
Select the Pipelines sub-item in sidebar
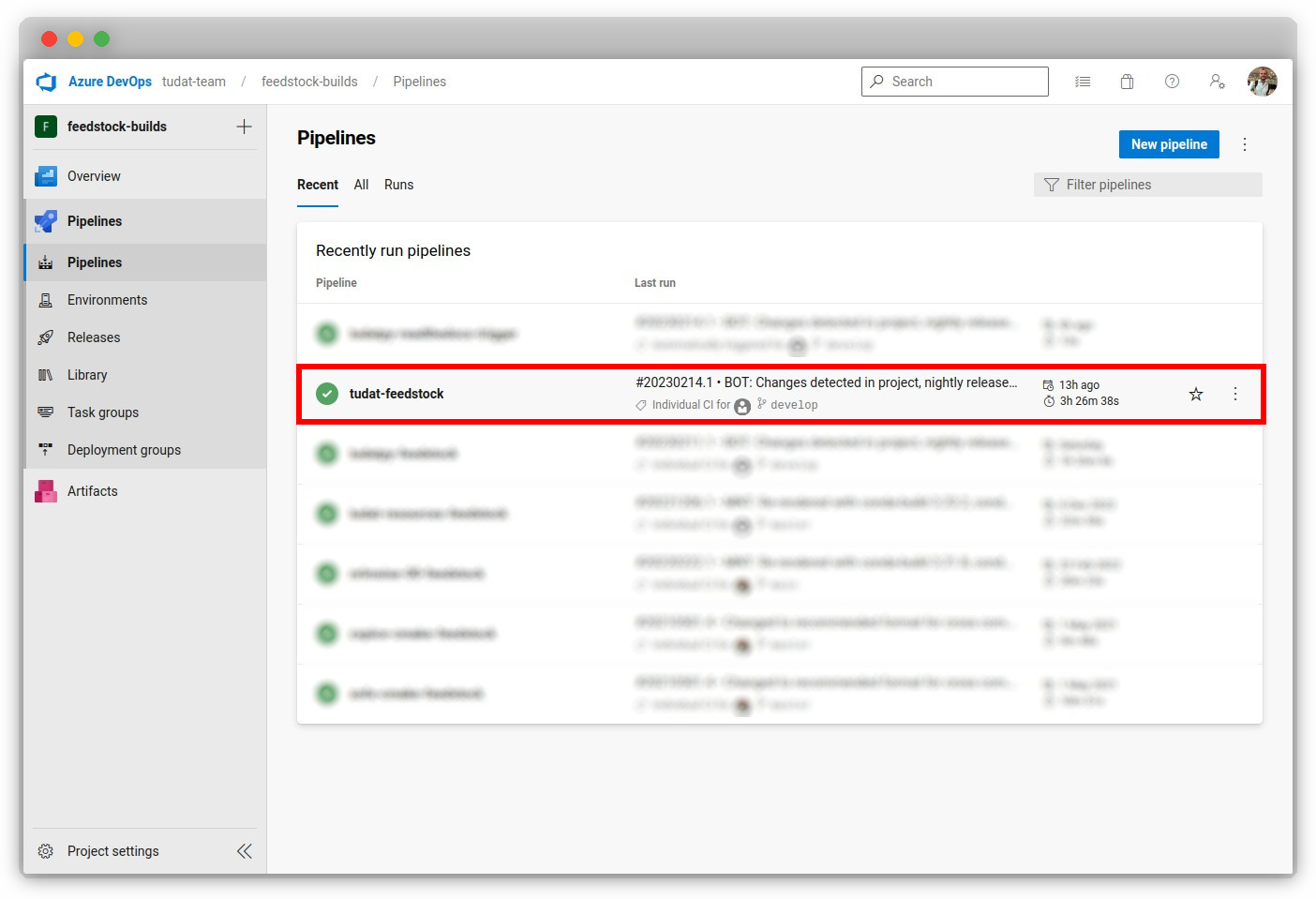[x=145, y=262]
